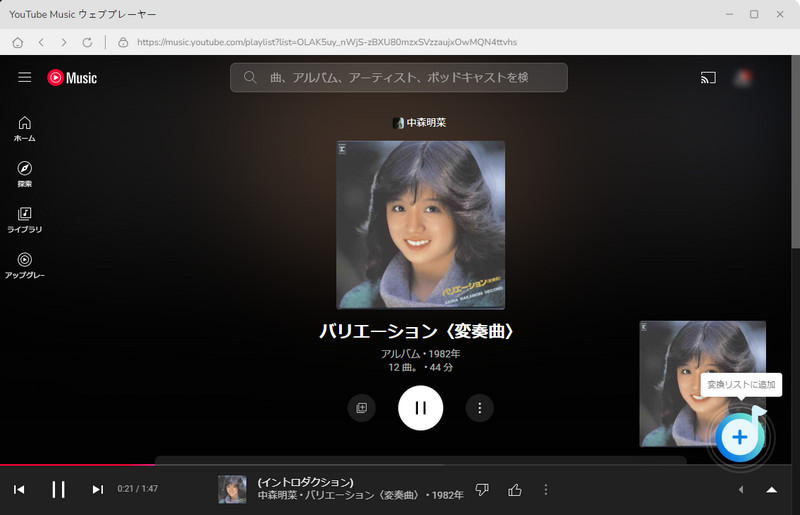Open 探索 explore page

tap(24, 174)
